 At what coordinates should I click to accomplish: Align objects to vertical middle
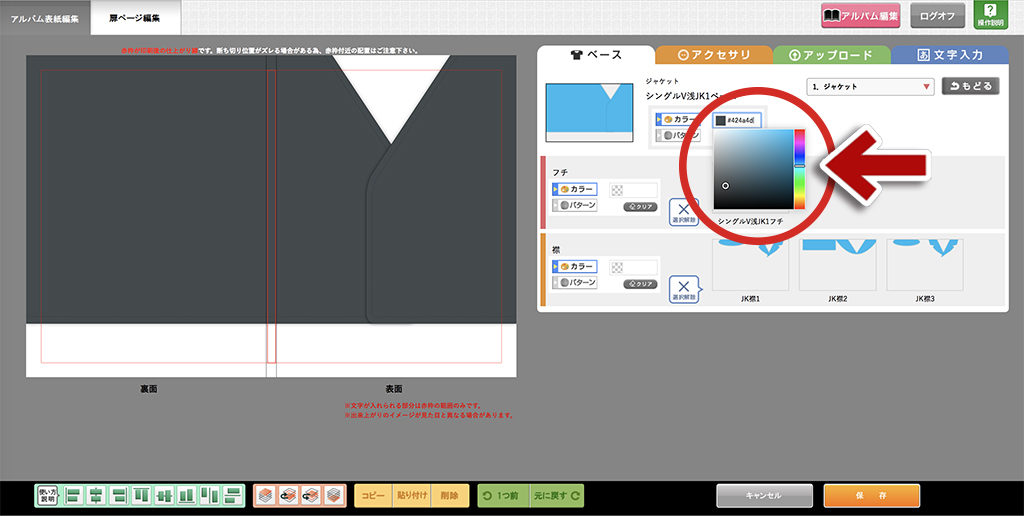164,495
